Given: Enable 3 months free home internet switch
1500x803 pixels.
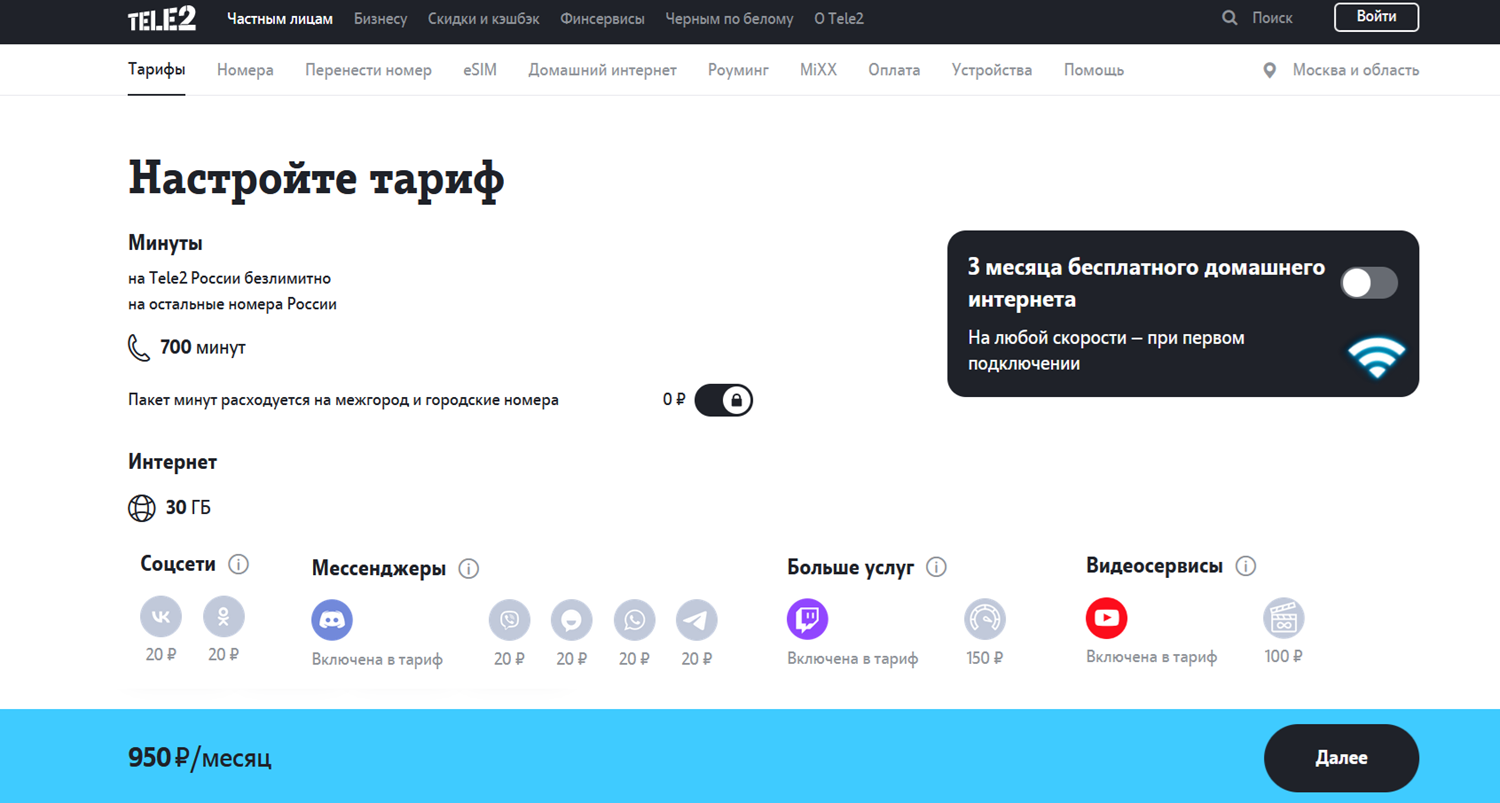Looking at the screenshot, I should coord(1369,283).
